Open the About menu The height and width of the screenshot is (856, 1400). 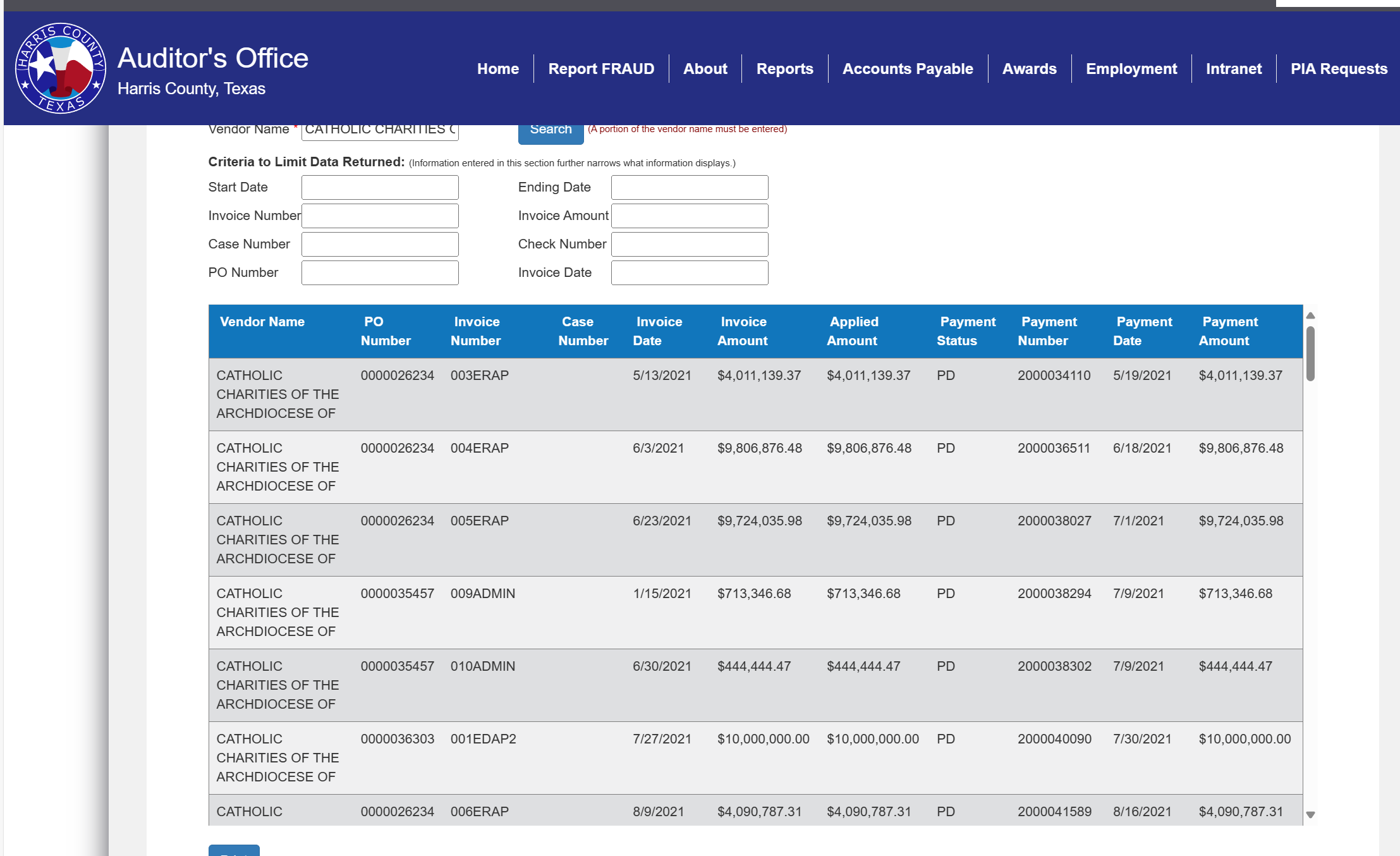pos(705,68)
